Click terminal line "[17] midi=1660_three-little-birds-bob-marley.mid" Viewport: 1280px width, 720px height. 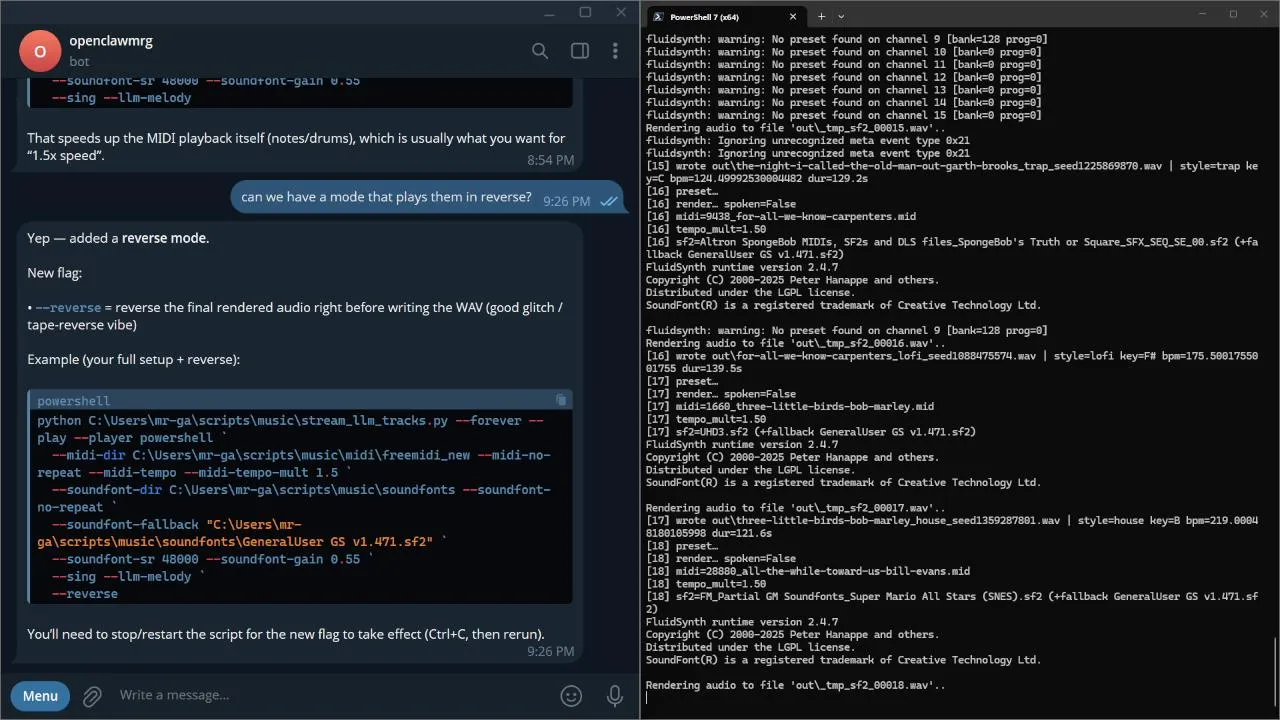click(790, 407)
